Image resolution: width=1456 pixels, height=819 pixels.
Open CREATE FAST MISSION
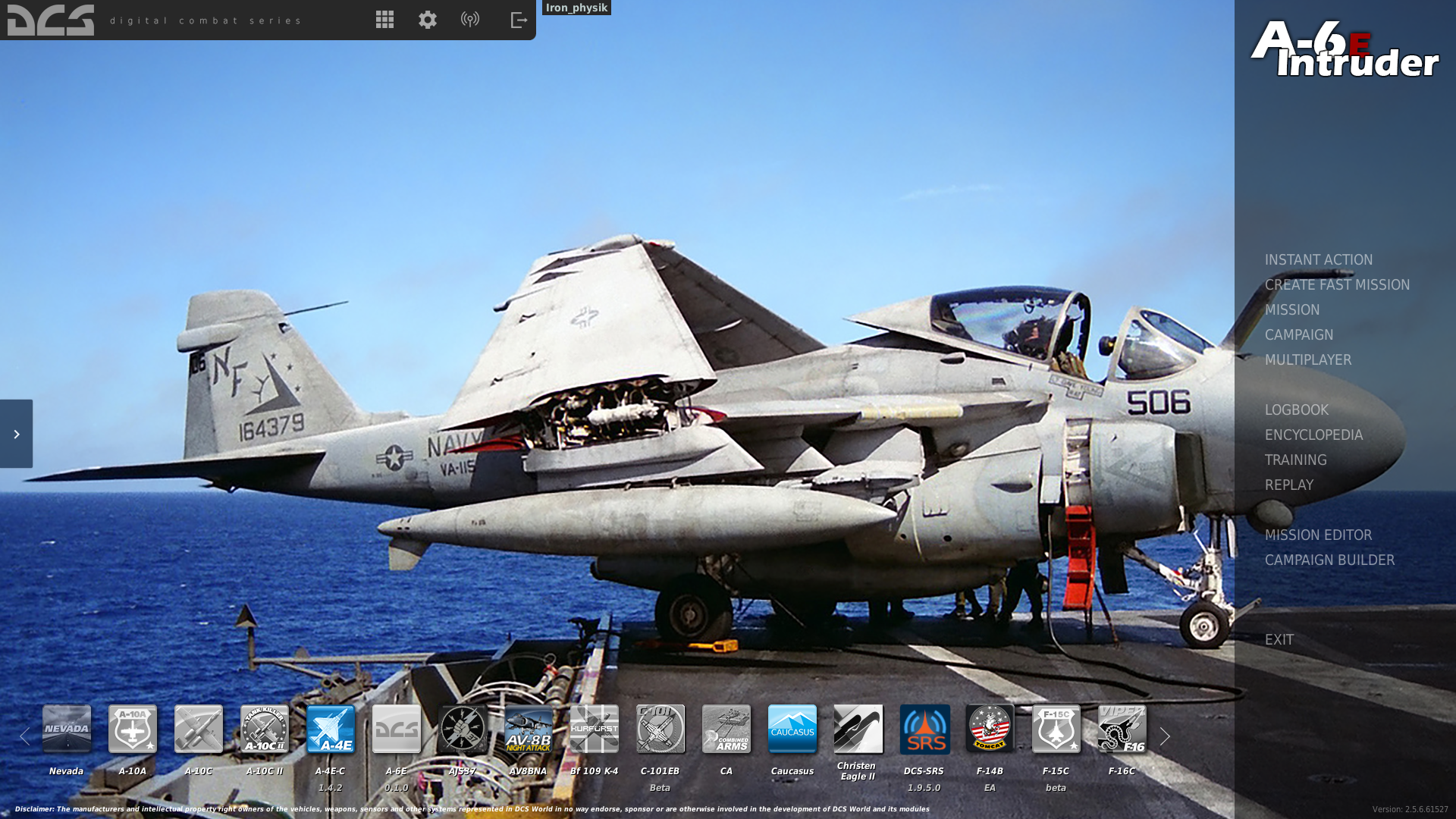1337,284
